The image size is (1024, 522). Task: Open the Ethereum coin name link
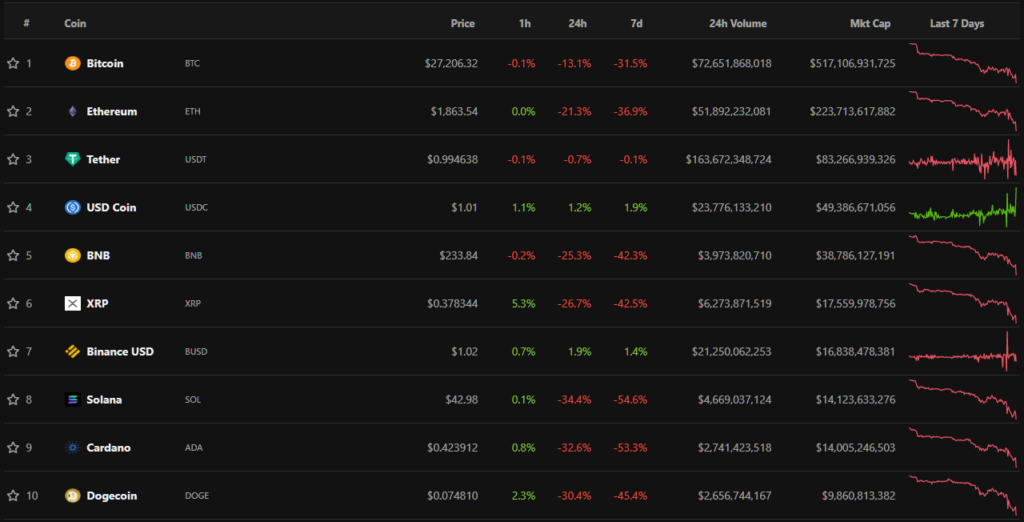(x=111, y=111)
